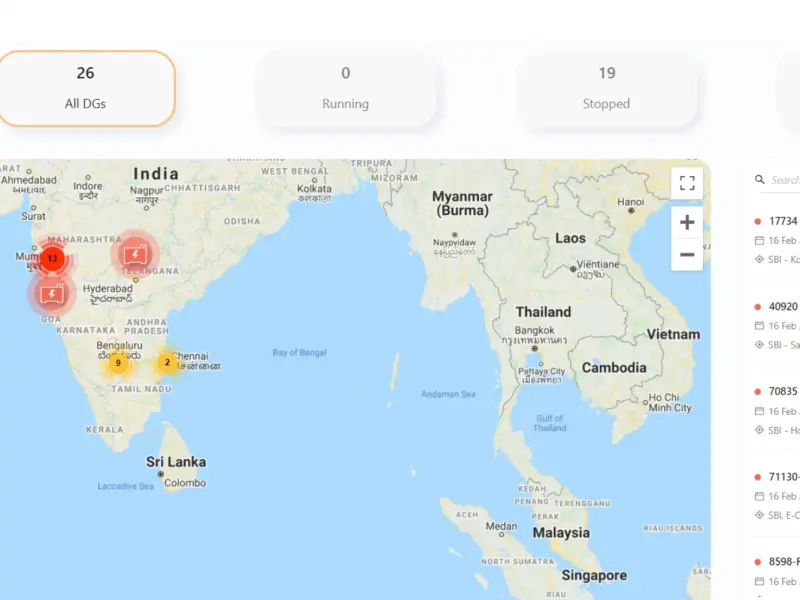Open the yellow cluster marker numbered 2
Image resolution: width=800 pixels, height=600 pixels.
point(167,363)
